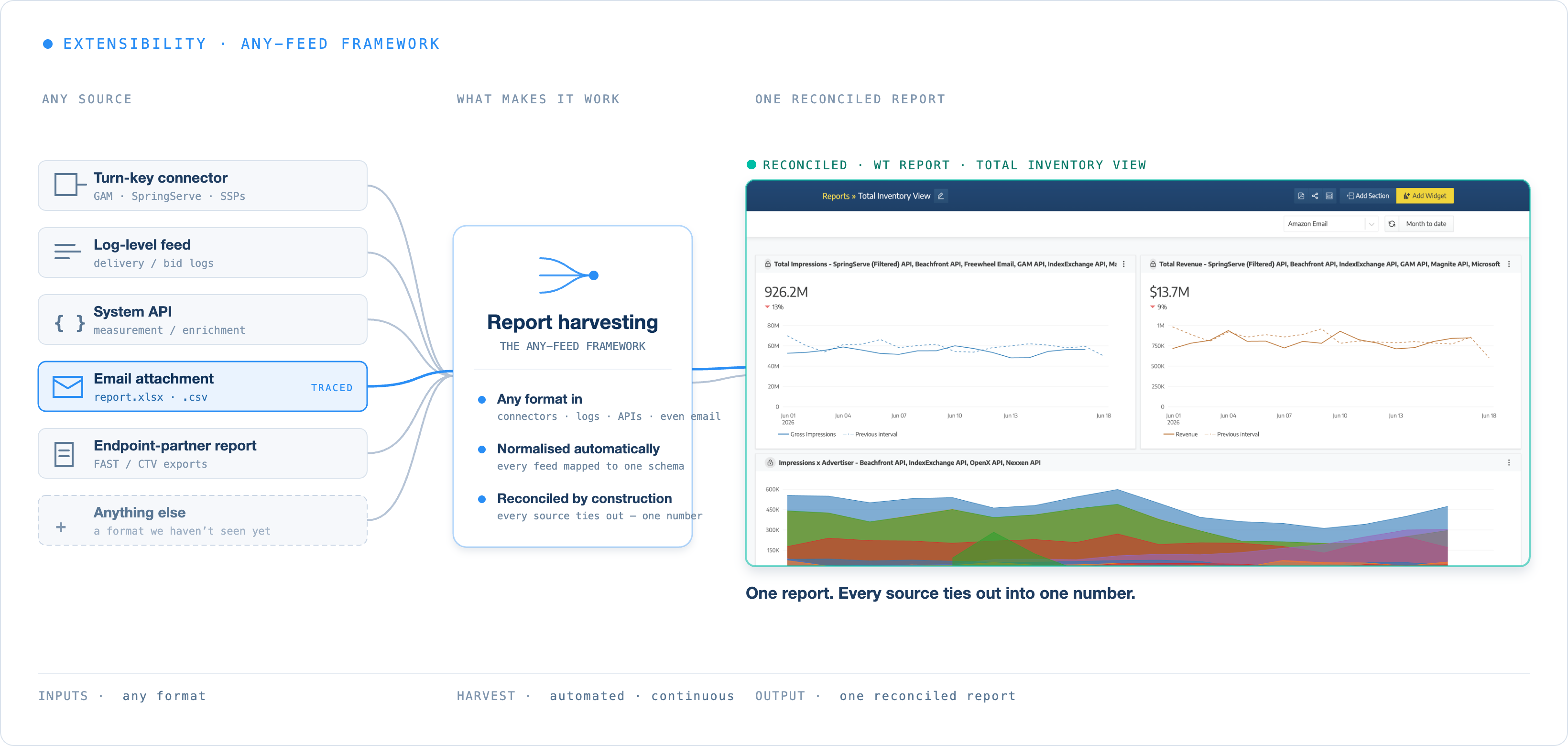Click the lock icon on Impressions x Advertiser widget
This screenshot has width=1568, height=746.
click(x=770, y=463)
